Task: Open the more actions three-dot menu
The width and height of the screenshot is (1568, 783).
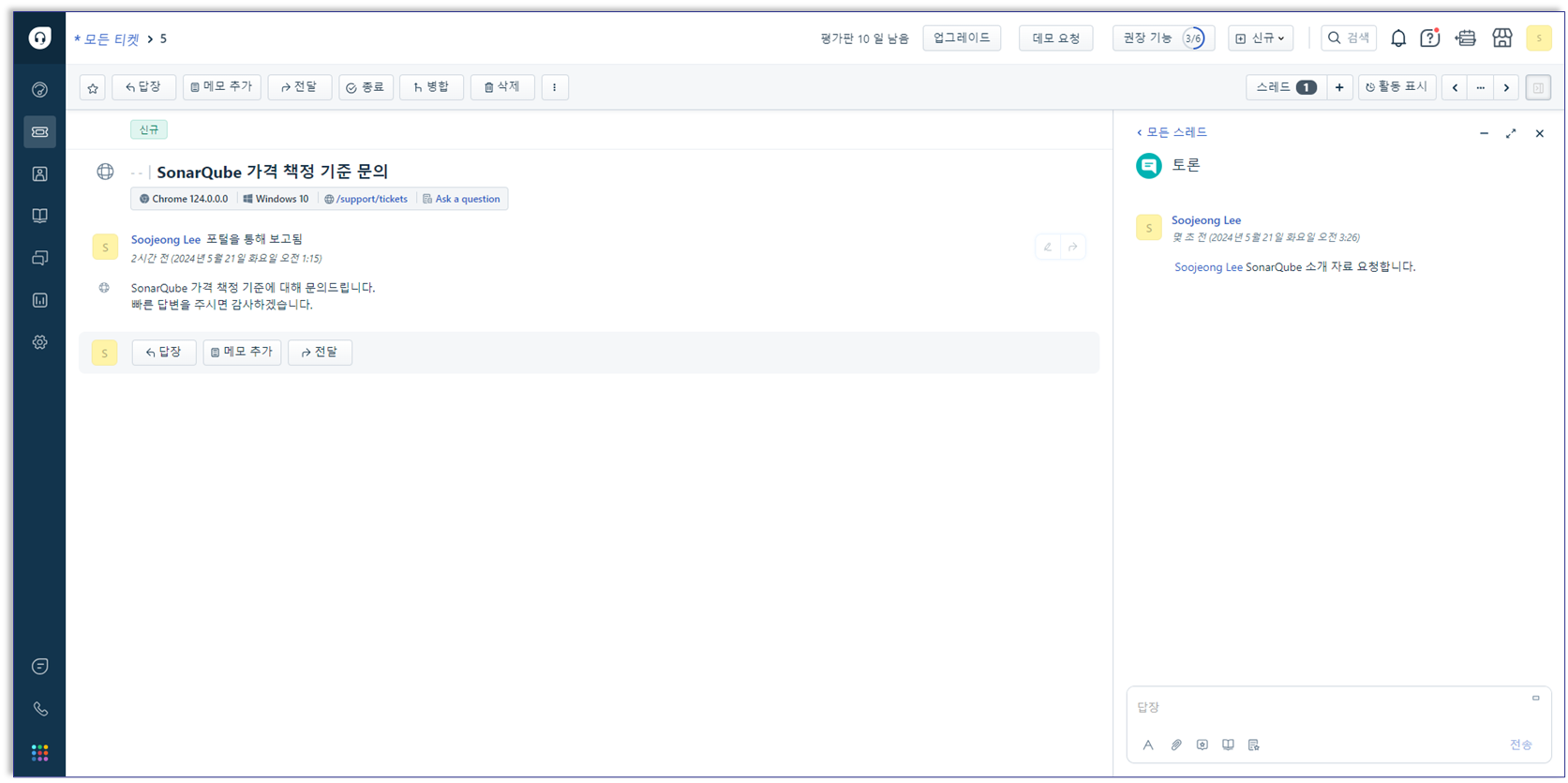Action: [555, 88]
